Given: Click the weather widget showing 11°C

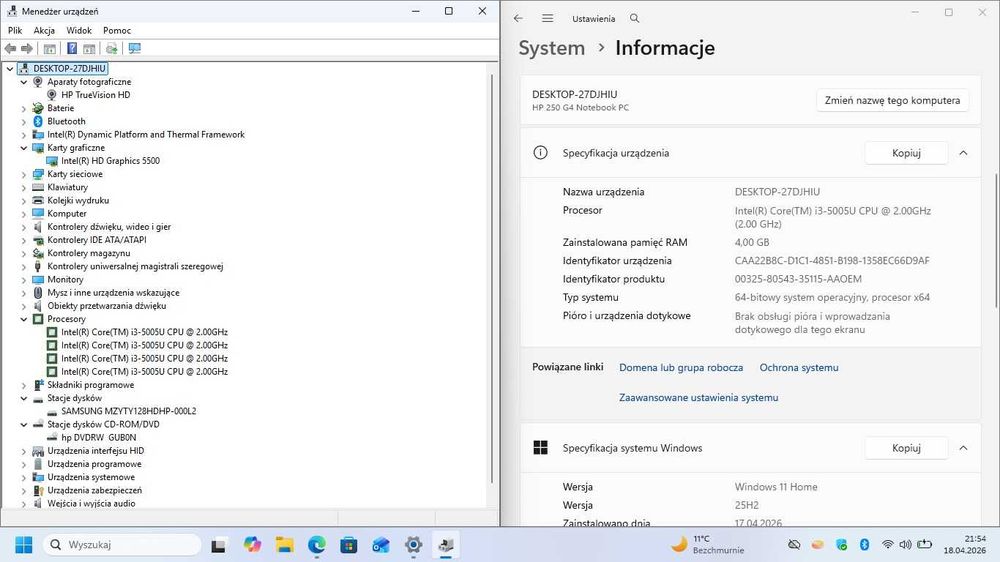Looking at the screenshot, I should pos(707,544).
